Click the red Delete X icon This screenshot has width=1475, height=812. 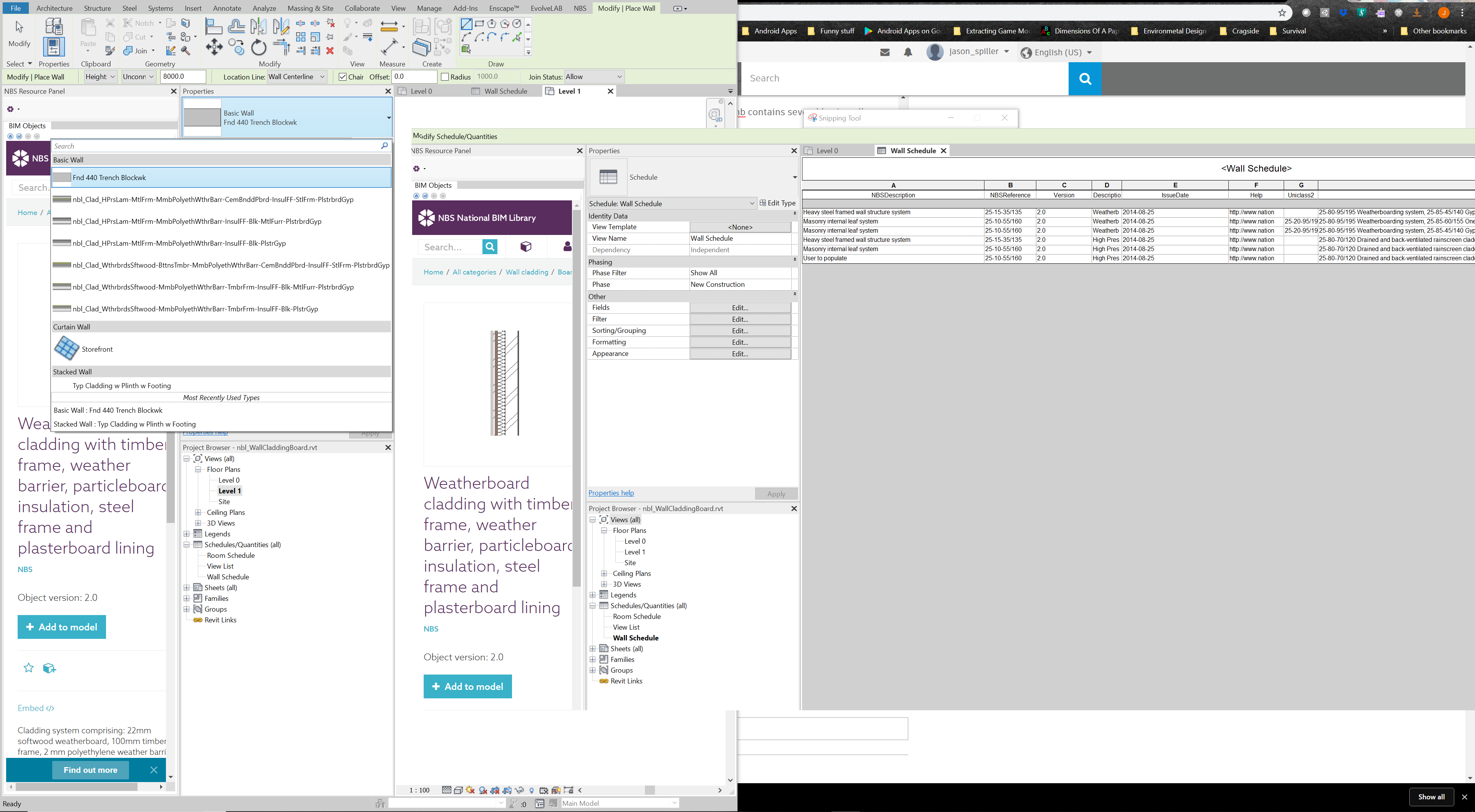(330, 51)
